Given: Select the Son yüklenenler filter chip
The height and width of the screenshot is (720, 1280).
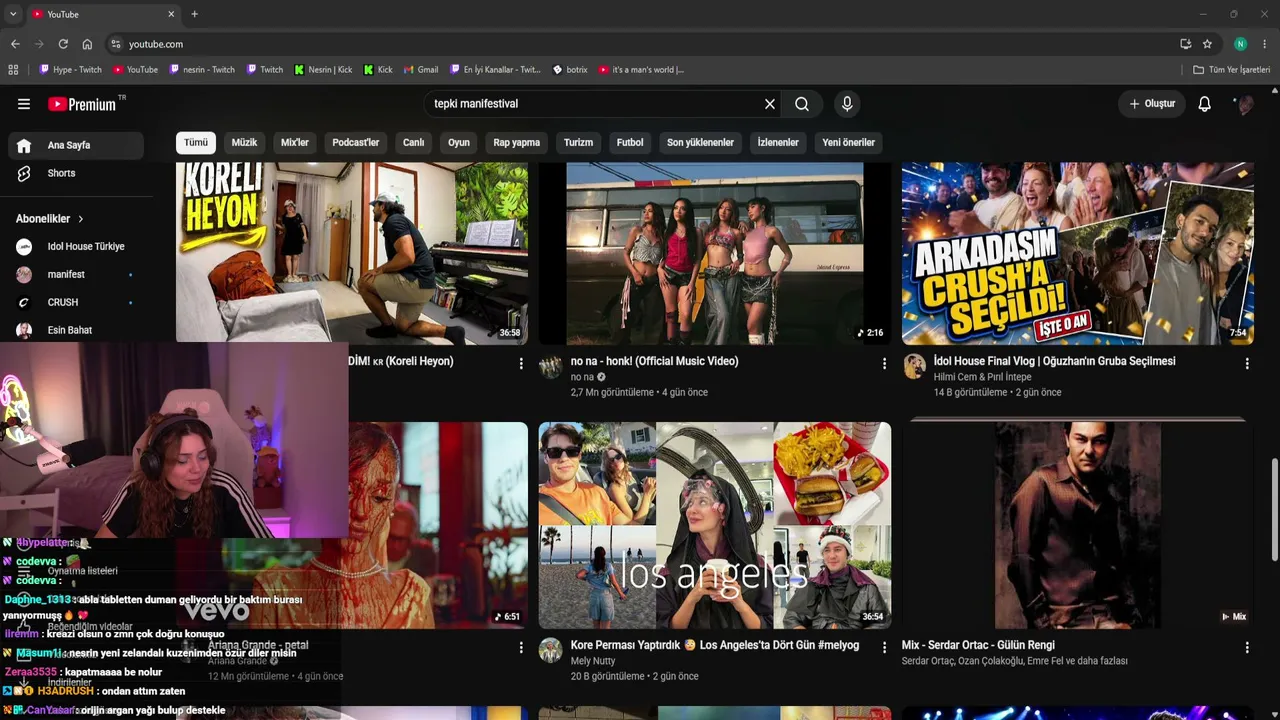Looking at the screenshot, I should [700, 142].
